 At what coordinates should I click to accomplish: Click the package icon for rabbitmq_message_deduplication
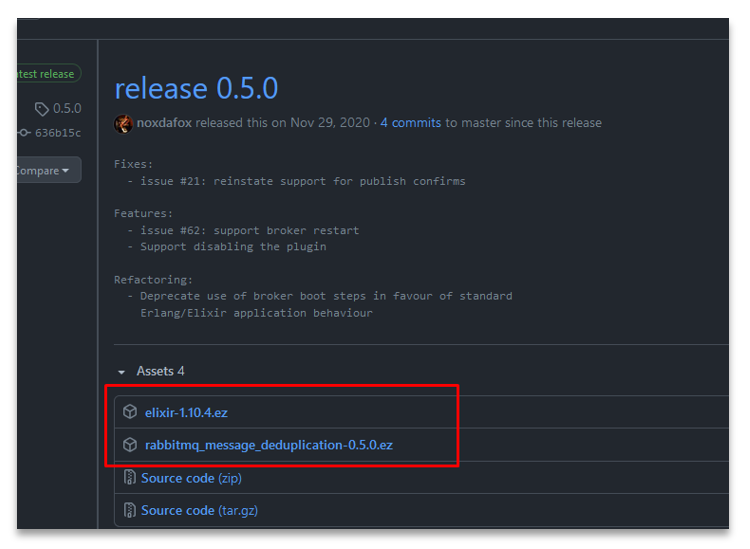130,445
